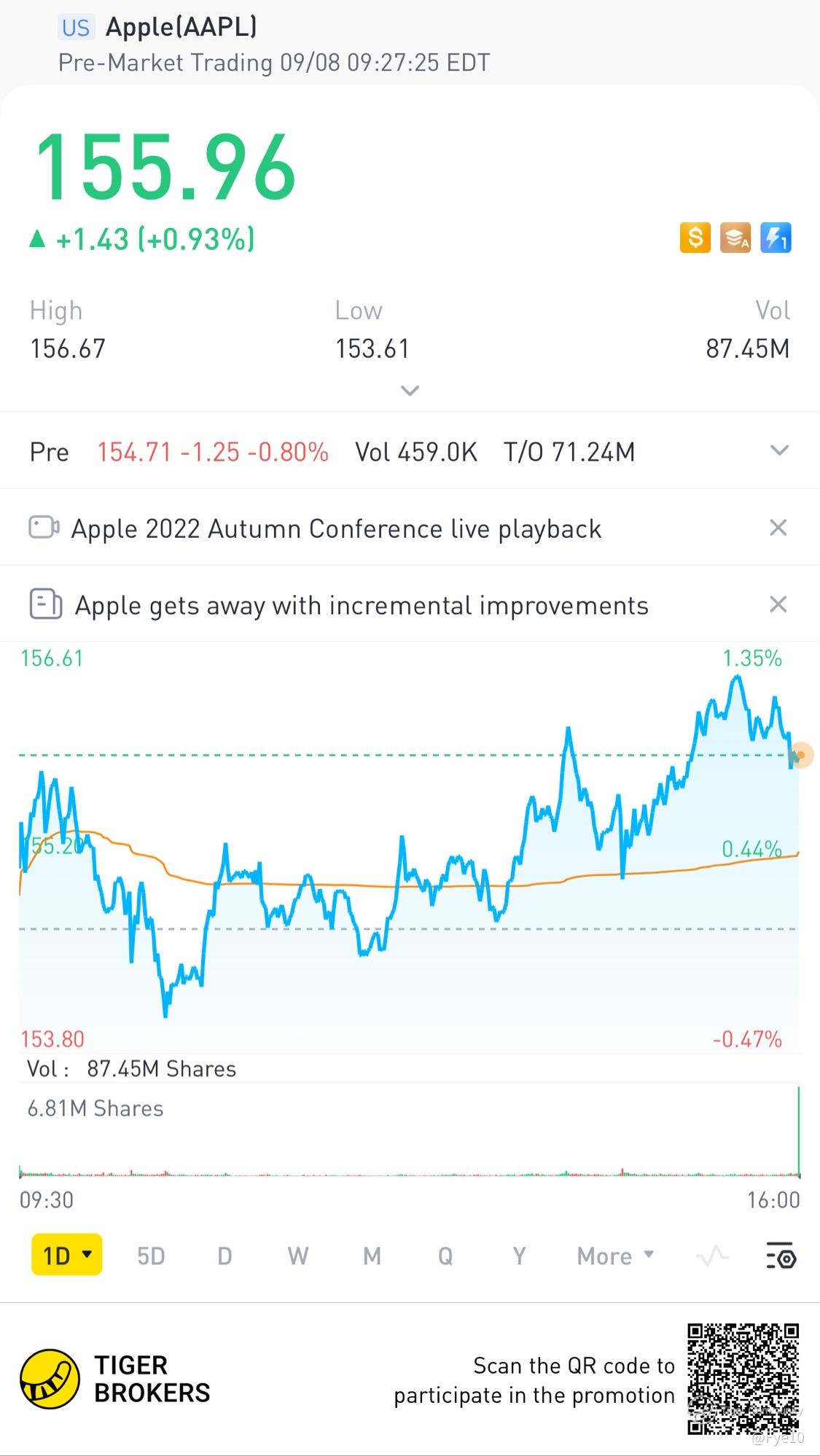
Task: Dismiss the incremental improvements news banner
Action: tap(778, 604)
